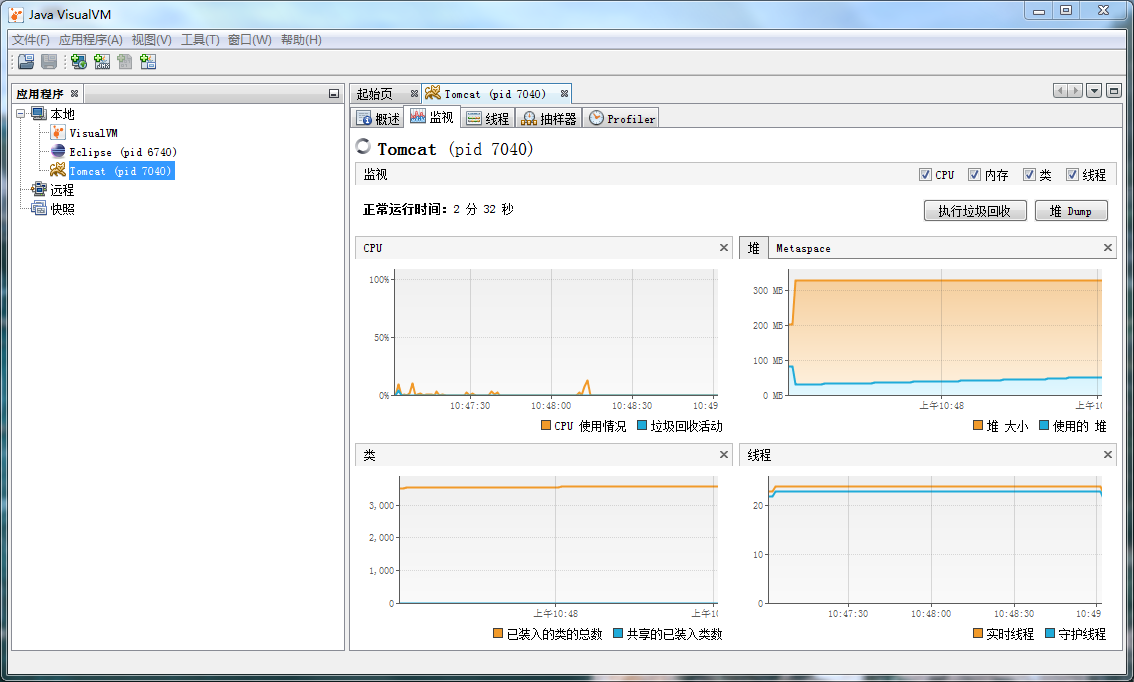Click the Tomcat (pid 7040) heading

tap(455, 149)
